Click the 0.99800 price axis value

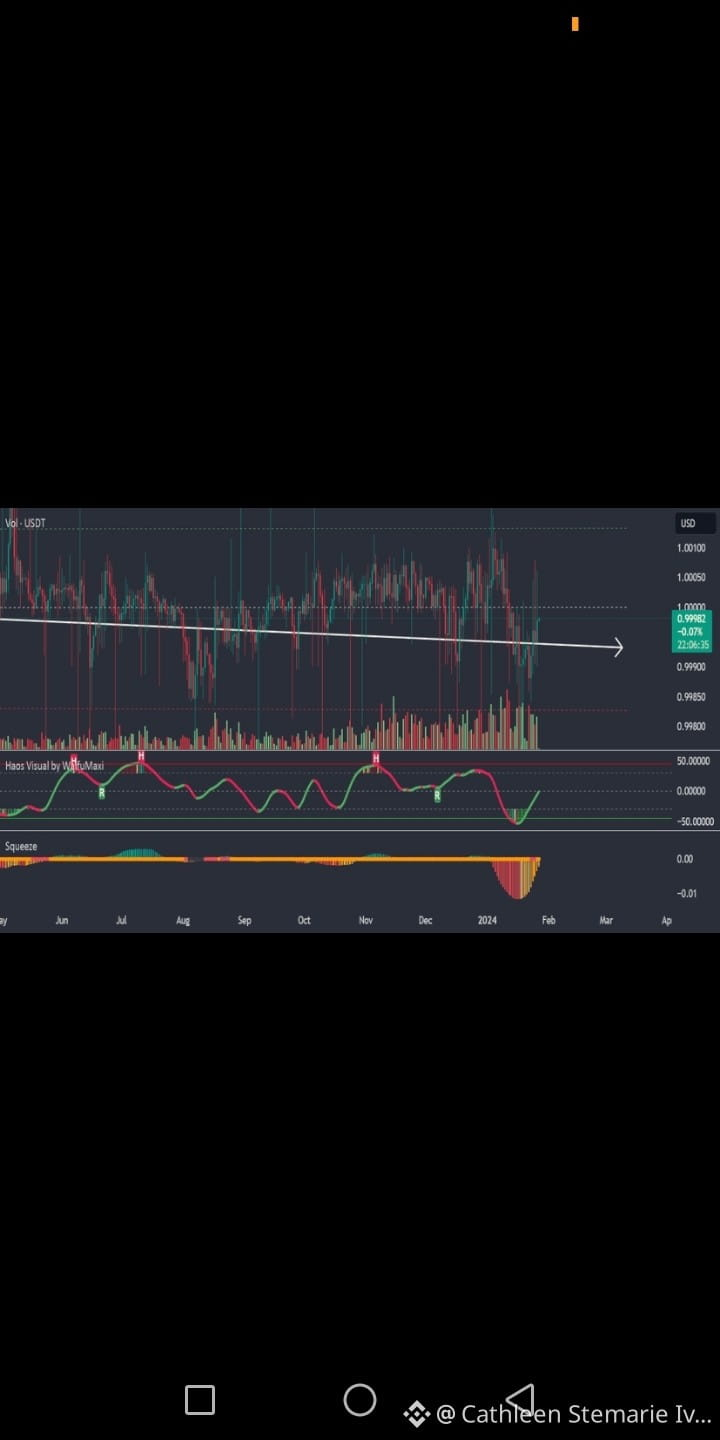[691, 727]
